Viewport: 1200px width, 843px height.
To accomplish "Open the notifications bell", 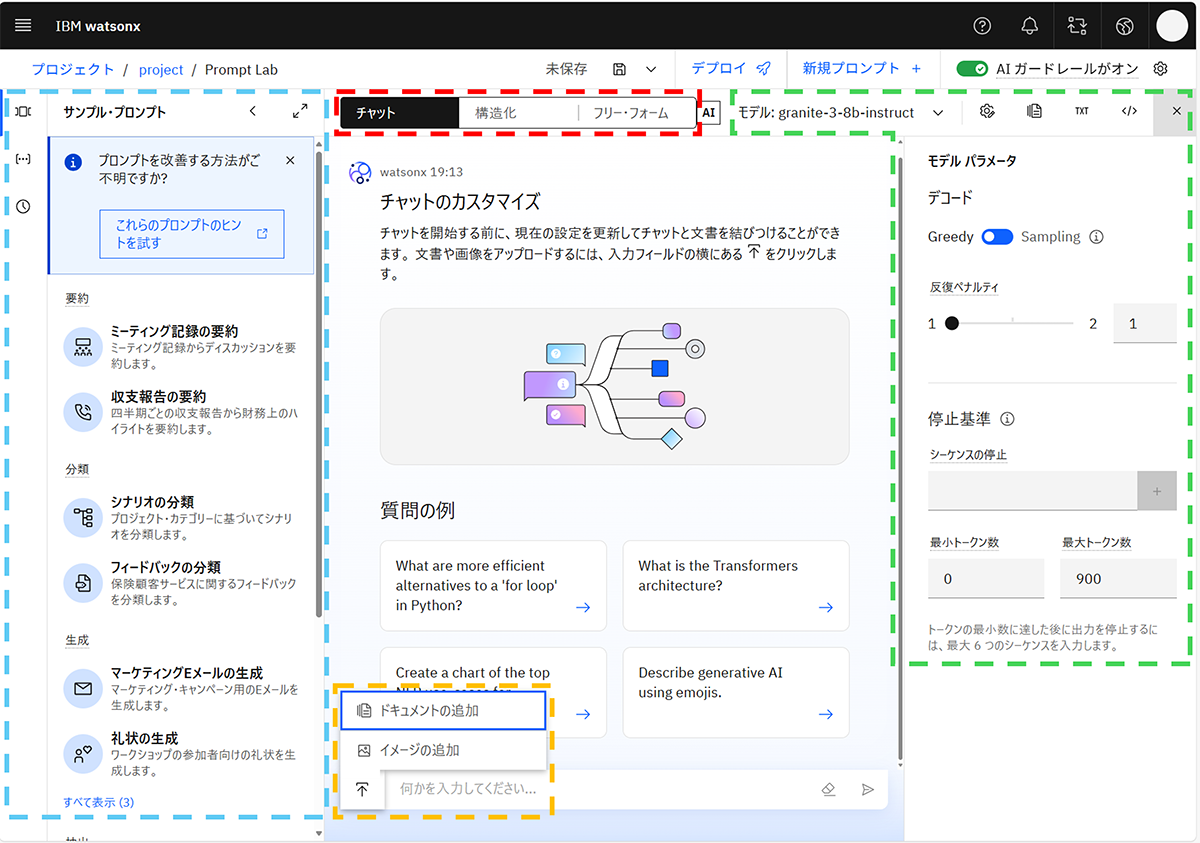I will tap(1030, 26).
